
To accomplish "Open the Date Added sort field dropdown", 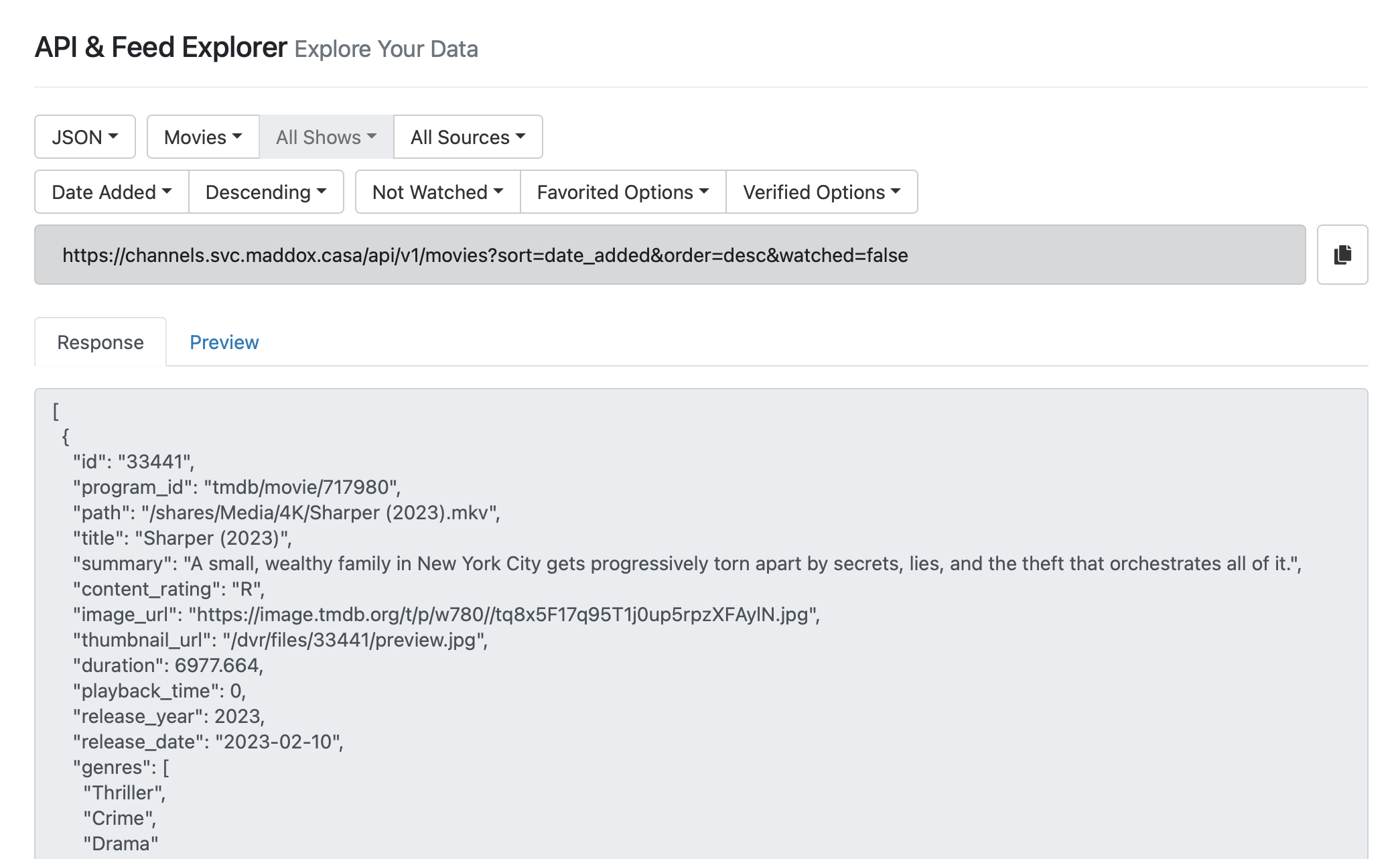I will [x=111, y=192].
